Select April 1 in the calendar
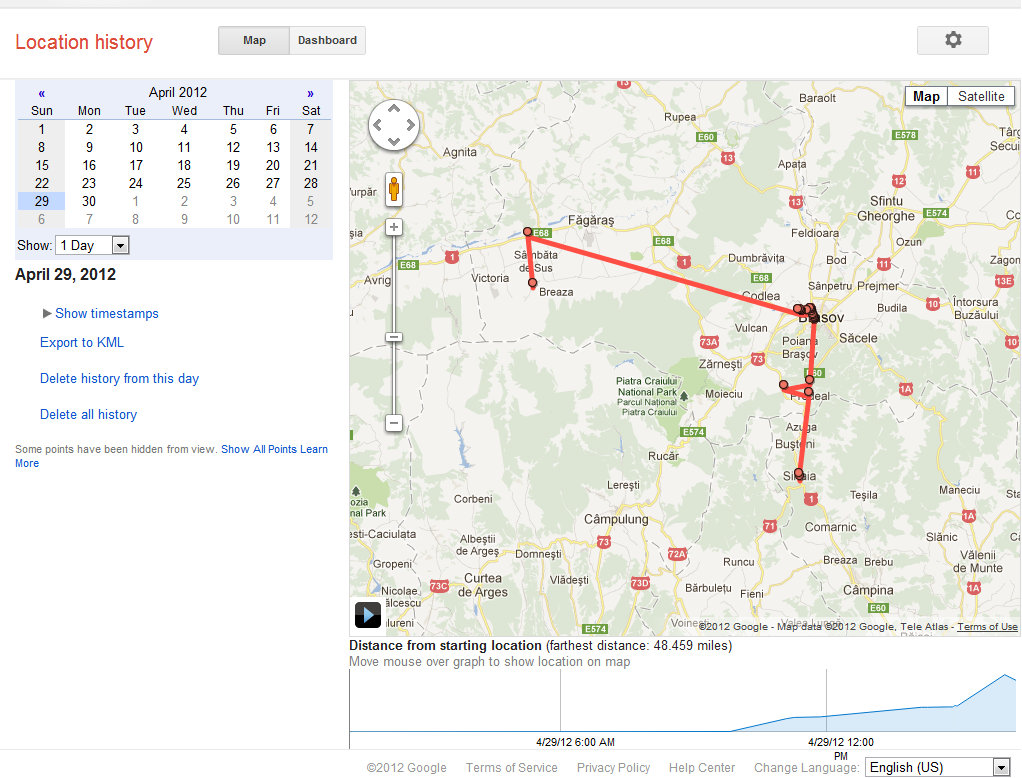1022x778 pixels. (x=42, y=130)
